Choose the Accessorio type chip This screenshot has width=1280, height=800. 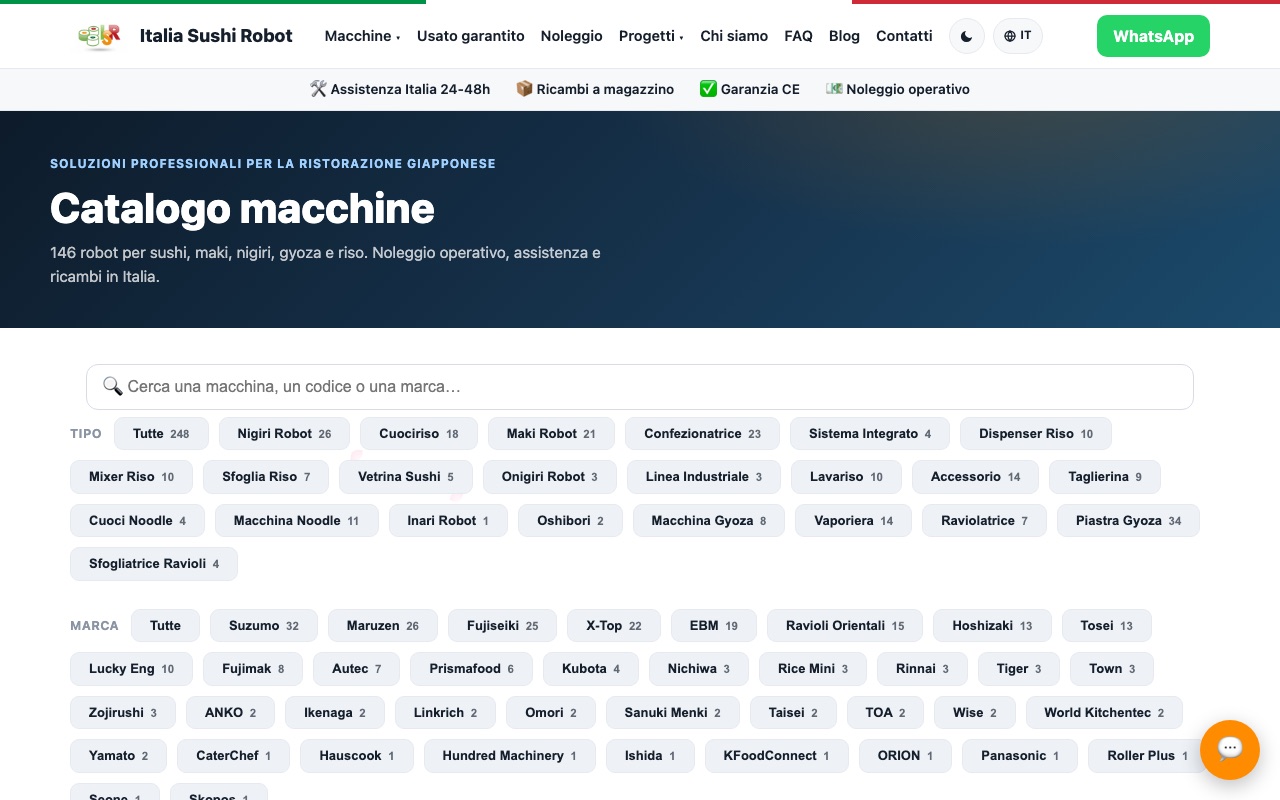[975, 477]
